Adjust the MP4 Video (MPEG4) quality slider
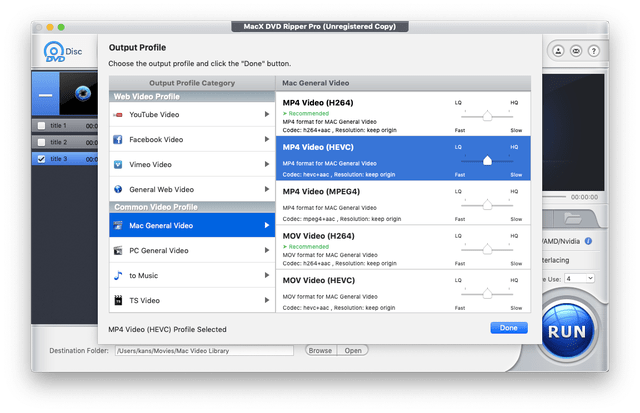 [x=487, y=204]
